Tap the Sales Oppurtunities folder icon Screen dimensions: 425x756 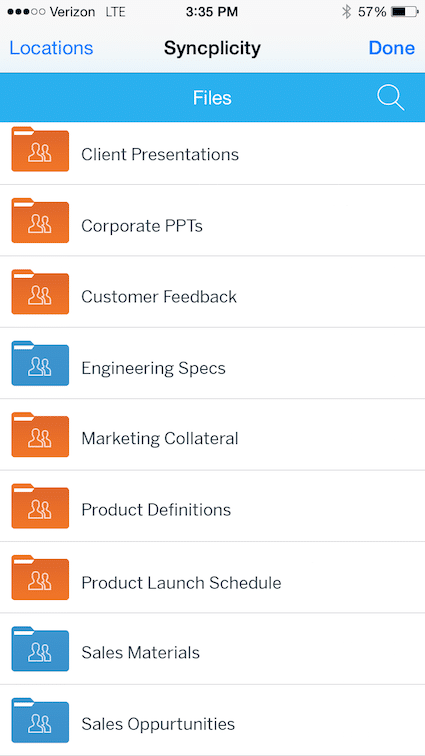[40, 720]
